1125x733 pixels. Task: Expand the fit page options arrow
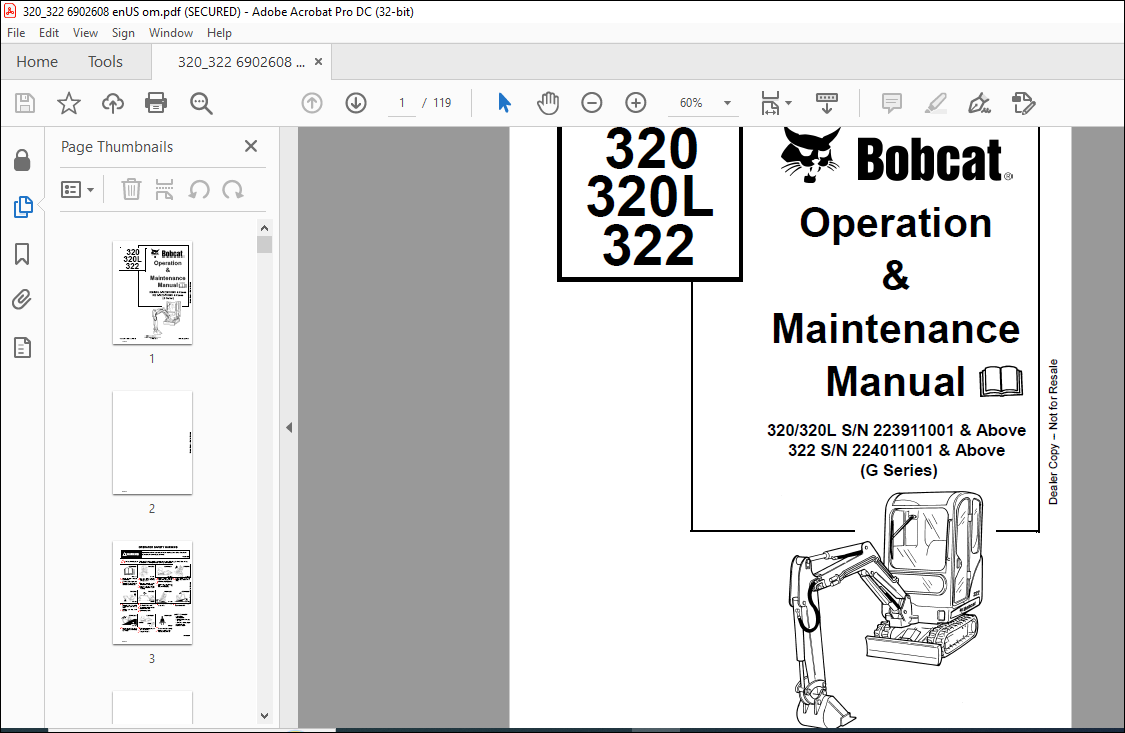coord(789,103)
